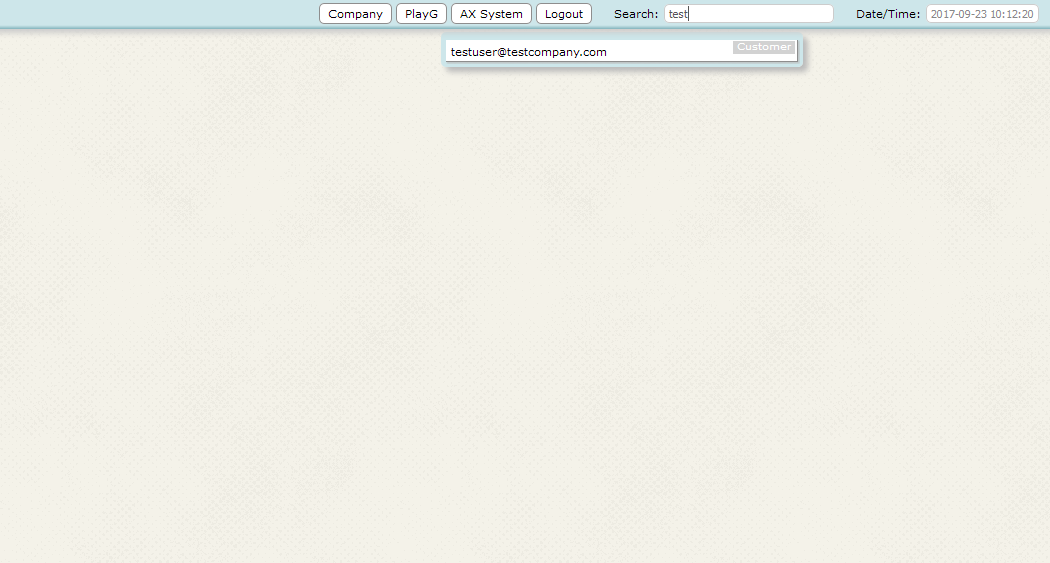Click the time portion 10:12:20 in the date field
This screenshot has height=563, width=1050.
1012,14
